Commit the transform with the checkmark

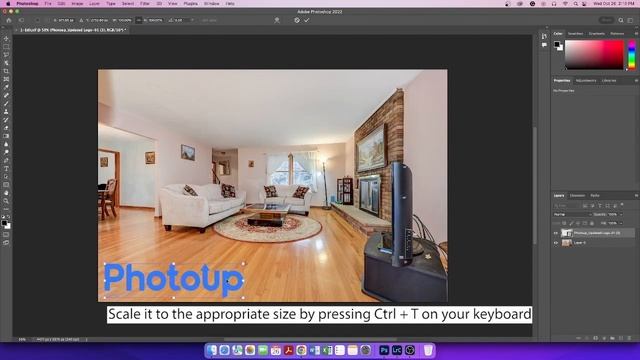tap(307, 20)
